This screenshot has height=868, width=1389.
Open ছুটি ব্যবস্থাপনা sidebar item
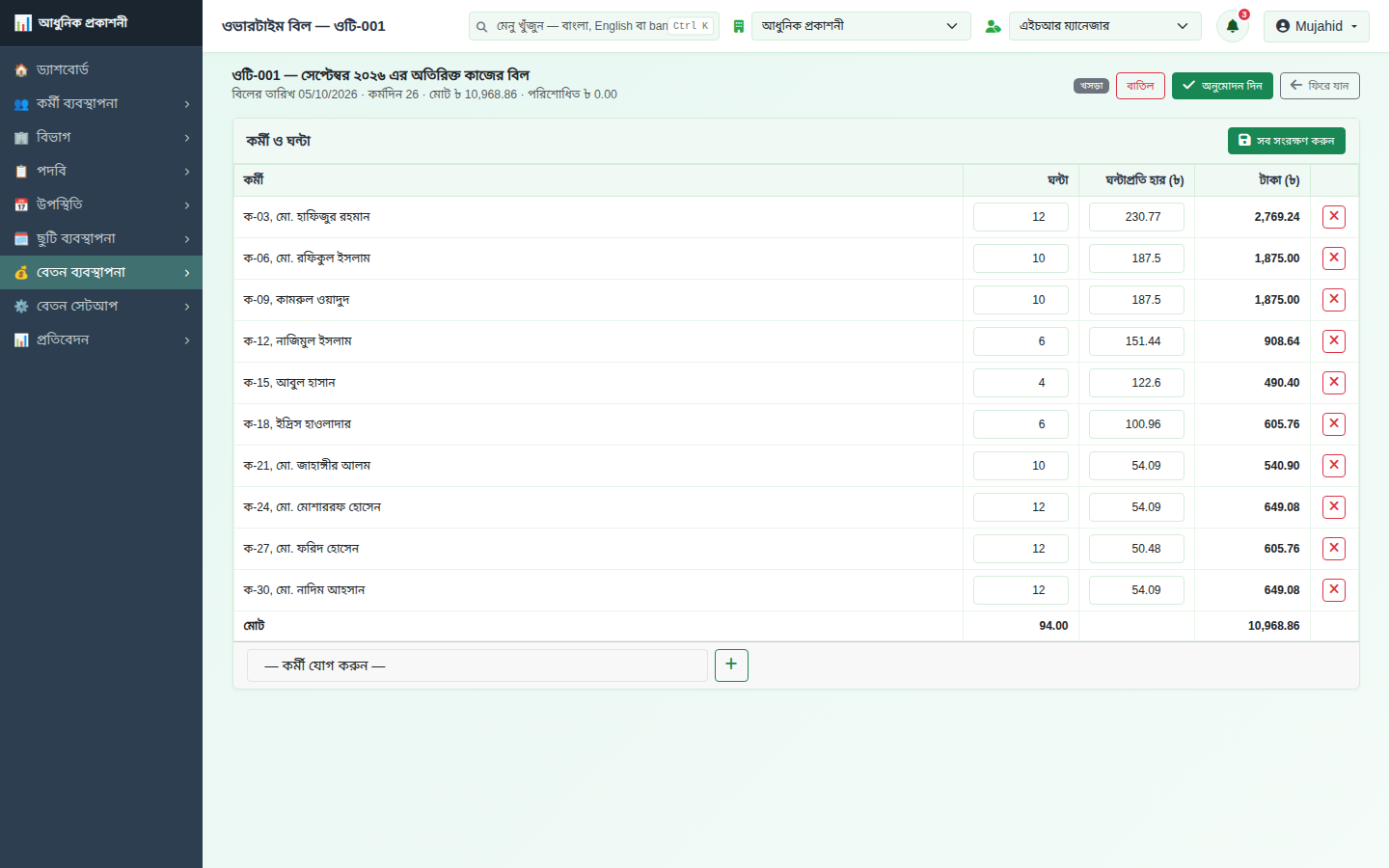(101, 238)
